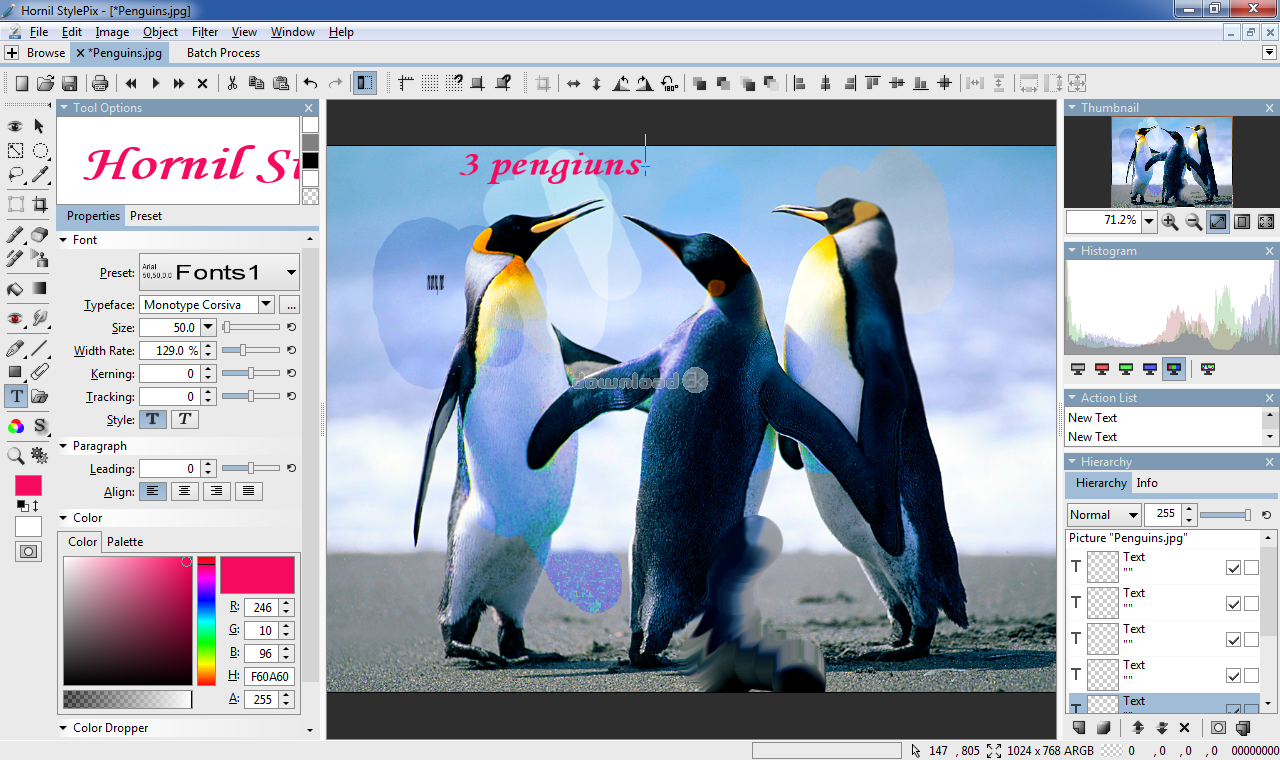Image resolution: width=1280 pixels, height=760 pixels.
Task: Enable center paragraph alignment
Action: pyautogui.click(x=184, y=491)
